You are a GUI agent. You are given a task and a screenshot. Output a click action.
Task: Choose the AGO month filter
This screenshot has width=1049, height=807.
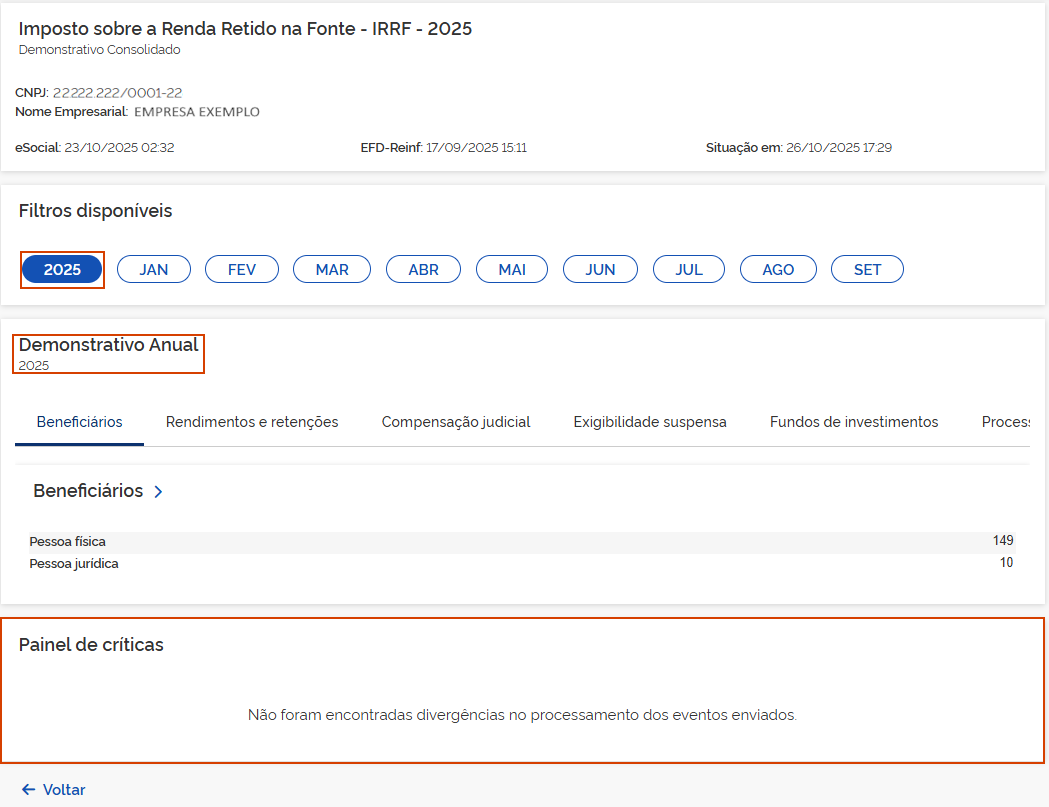point(778,270)
